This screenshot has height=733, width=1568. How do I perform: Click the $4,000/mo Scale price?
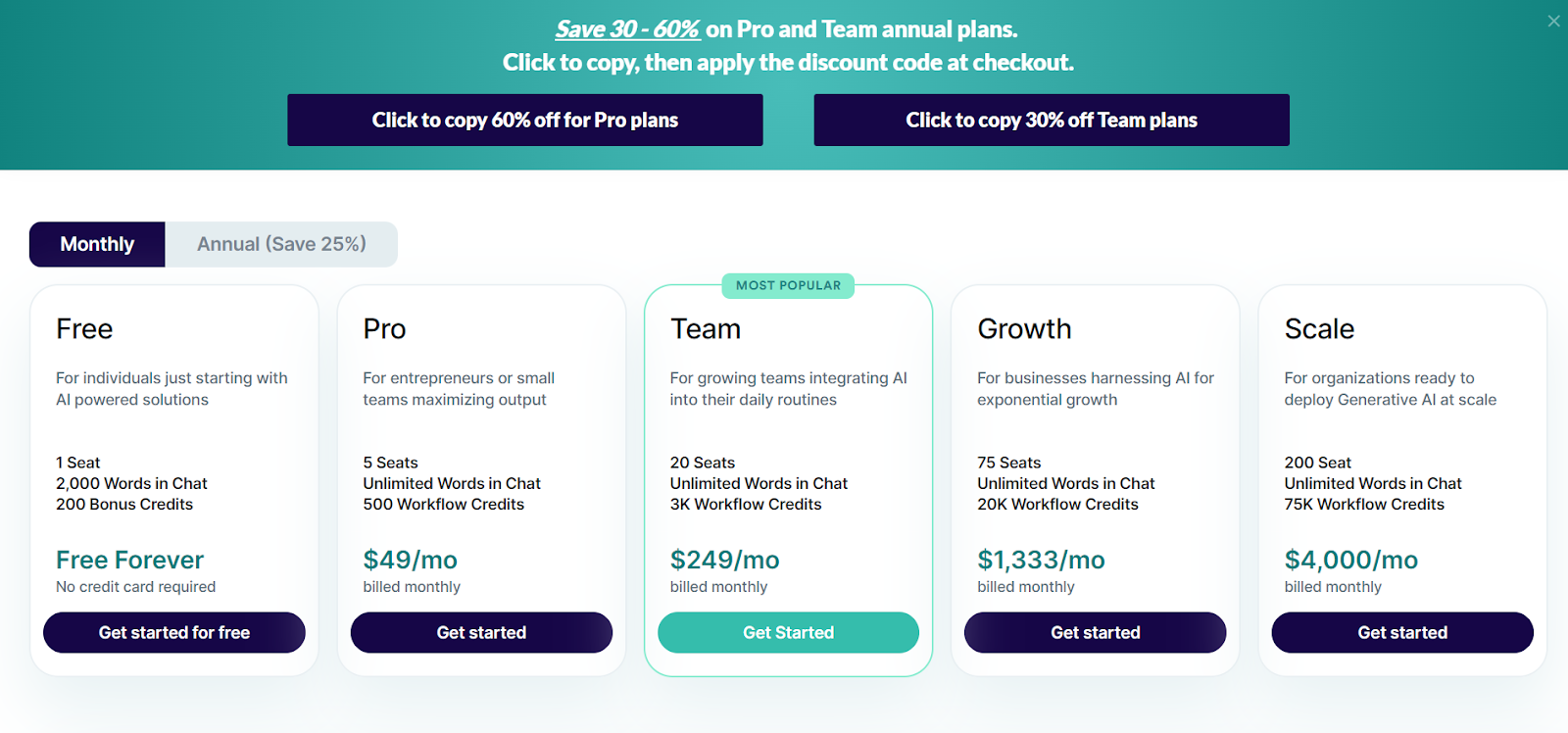click(x=1350, y=560)
